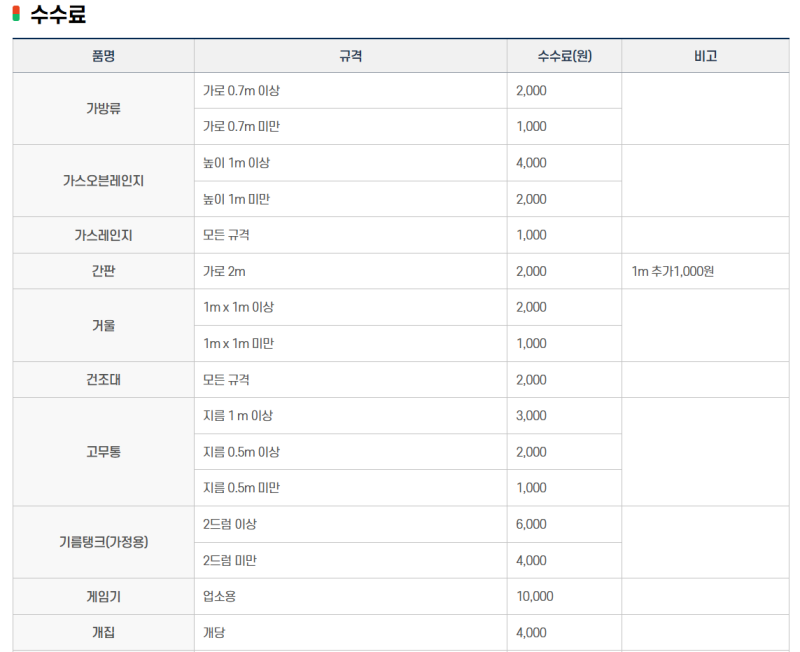Viewport: 800px width, 652px height.
Task: Select the 고무통 item cell
Action: tap(104, 452)
